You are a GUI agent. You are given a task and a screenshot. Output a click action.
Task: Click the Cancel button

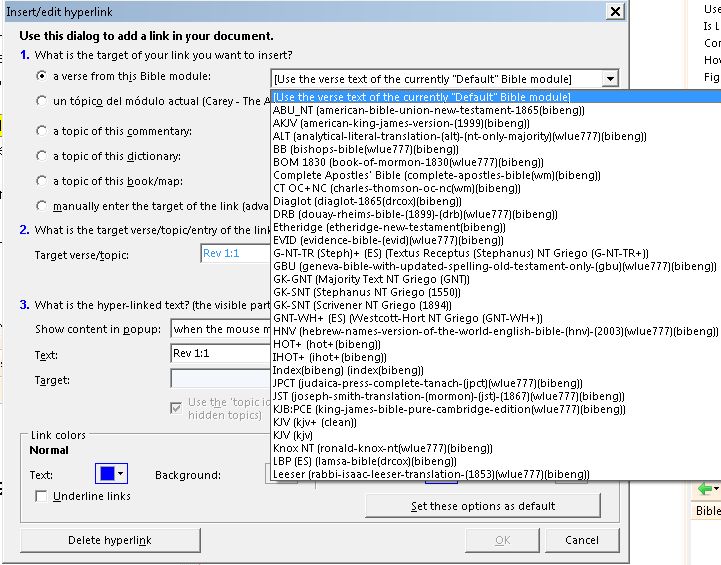click(582, 540)
